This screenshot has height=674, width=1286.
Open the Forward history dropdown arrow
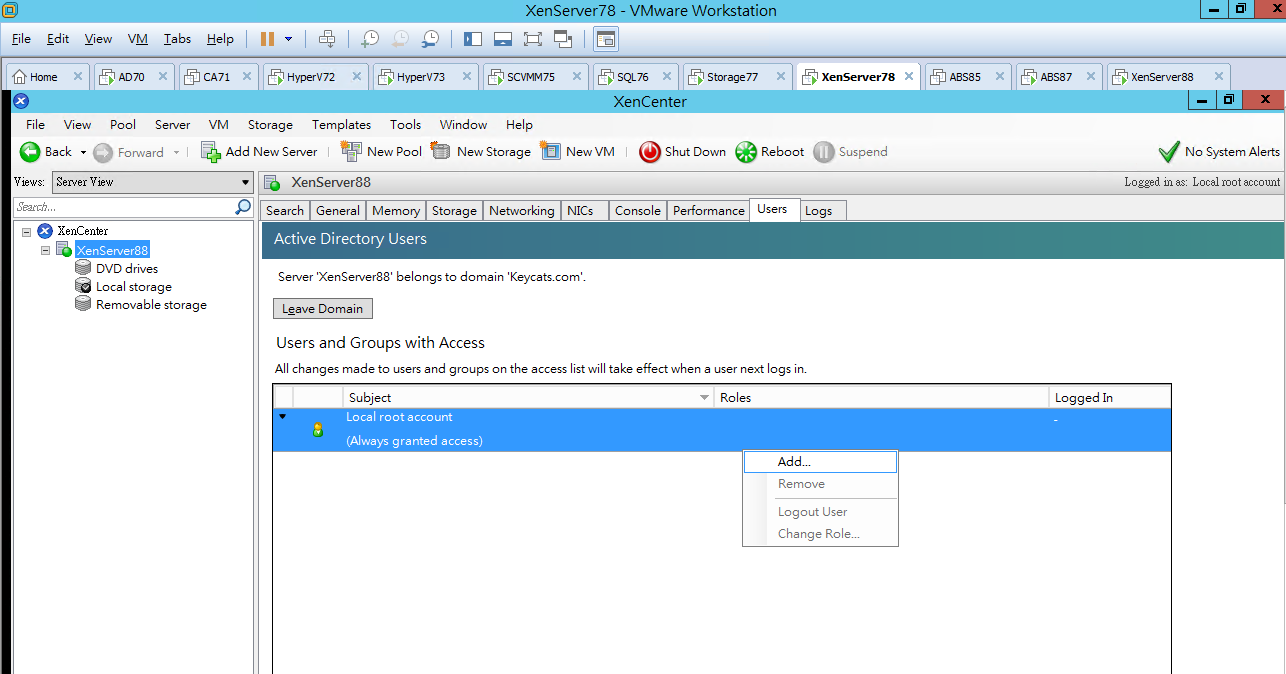[x=177, y=152]
